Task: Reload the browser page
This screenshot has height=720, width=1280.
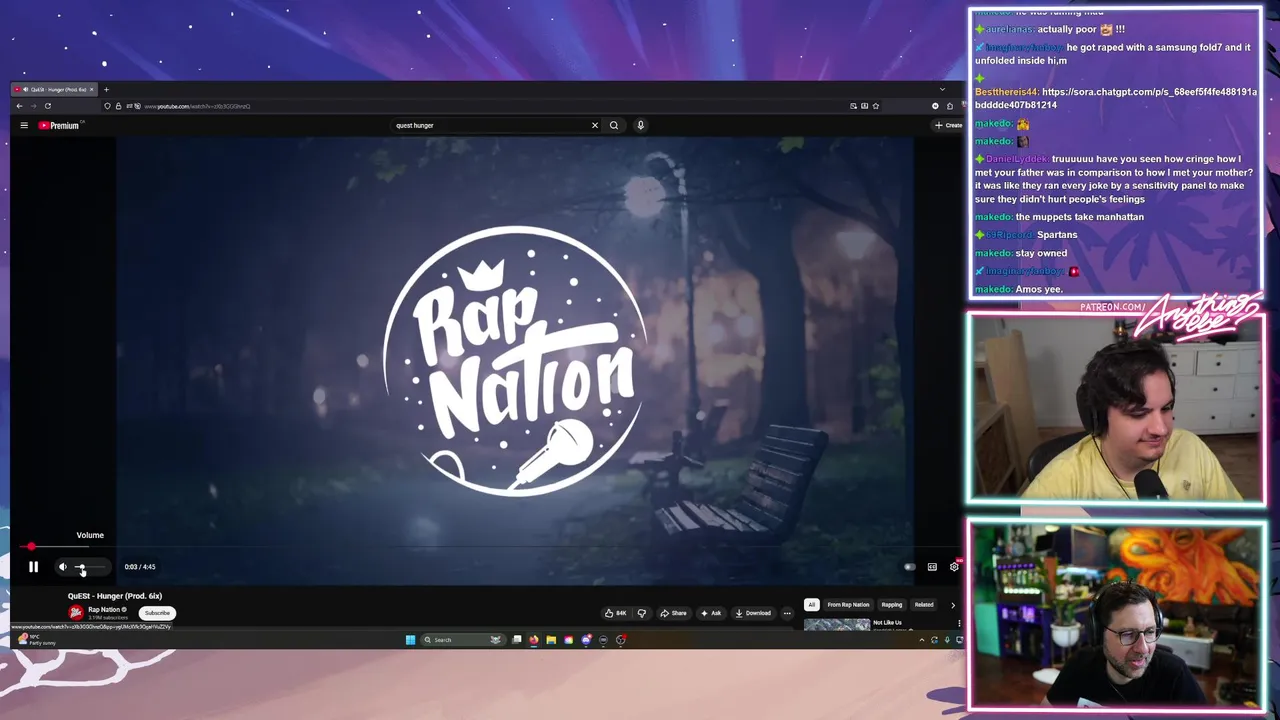Action: [x=47, y=106]
